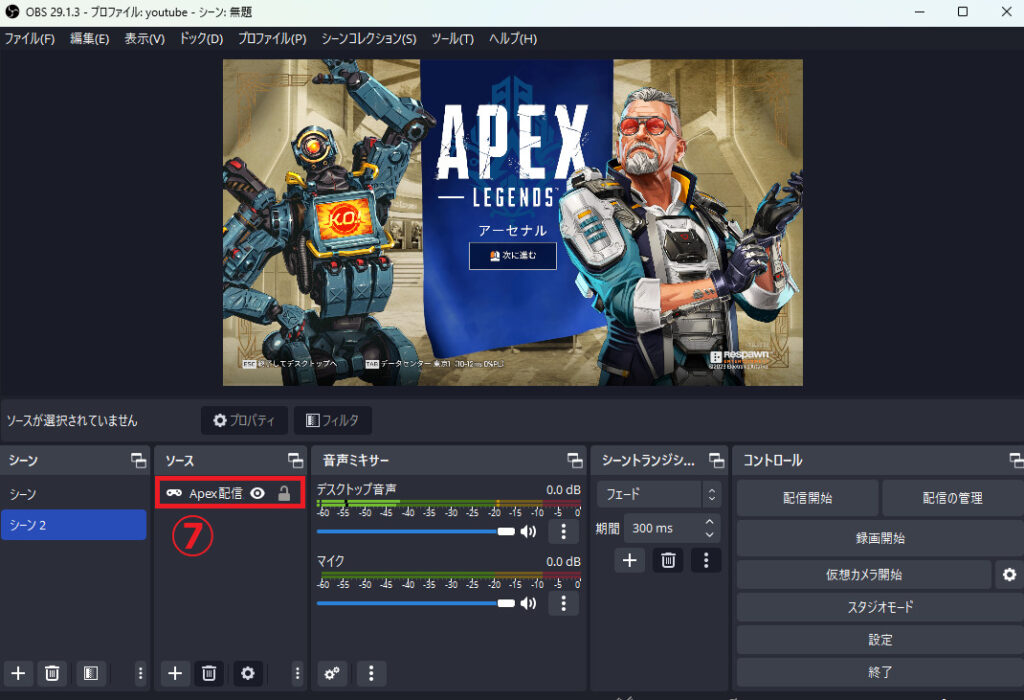Start streaming with 配信開始

(x=807, y=498)
